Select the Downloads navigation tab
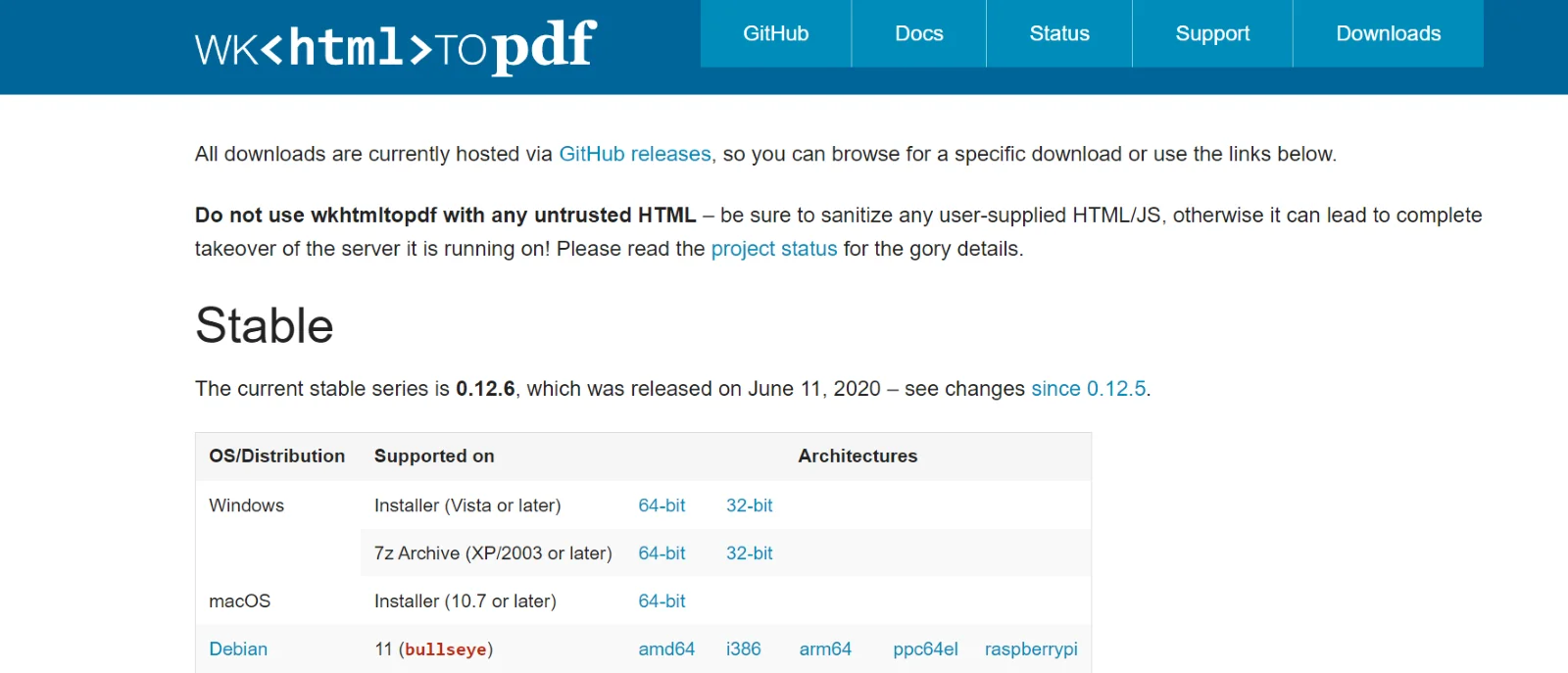 pyautogui.click(x=1389, y=33)
